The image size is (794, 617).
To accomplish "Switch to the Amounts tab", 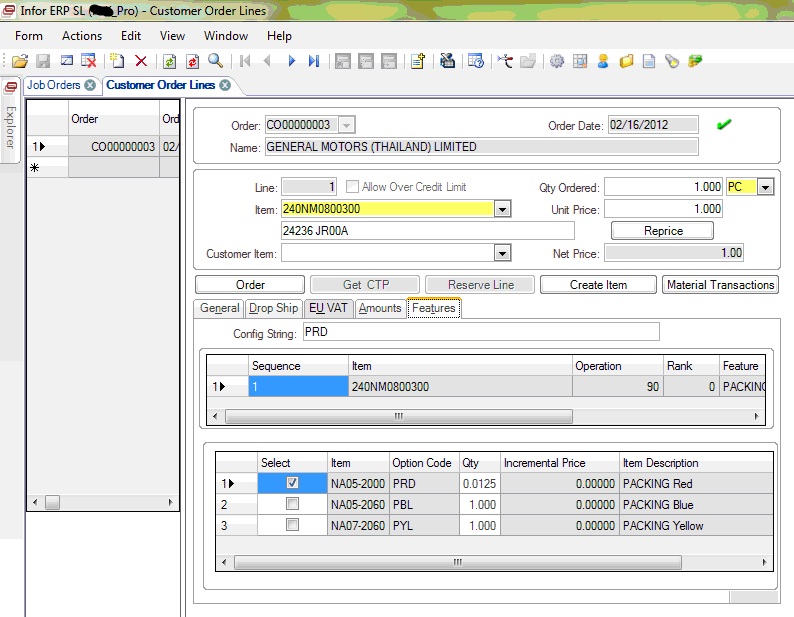I will 380,308.
